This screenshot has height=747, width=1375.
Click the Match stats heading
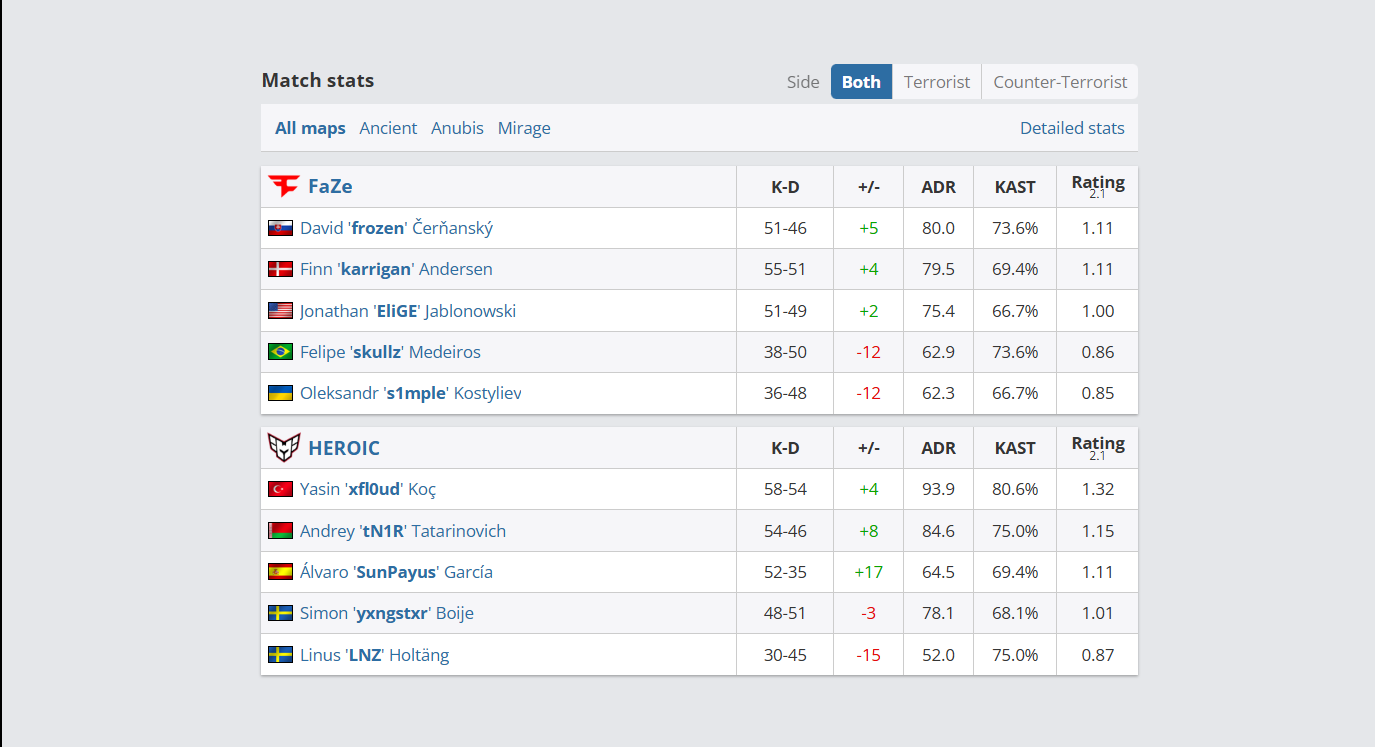[x=318, y=80]
